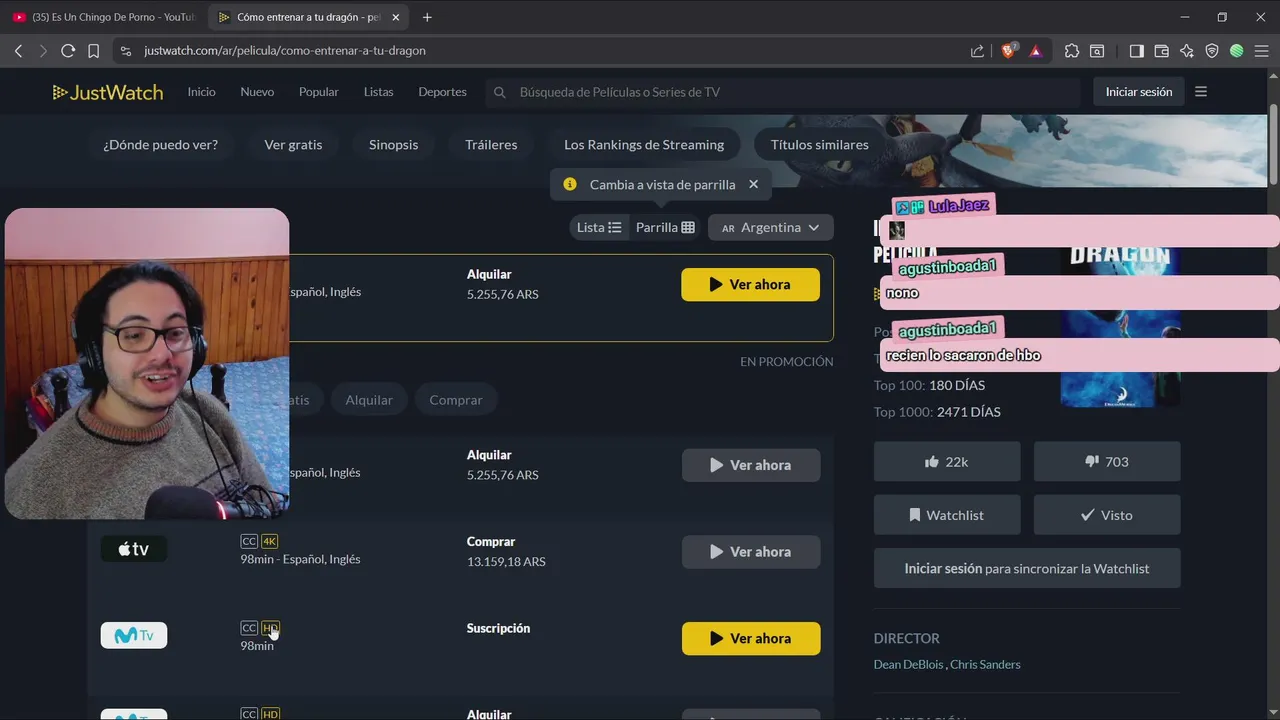Dislike the movie with the 703 thumbs-down
1280x720 pixels.
1107,462
